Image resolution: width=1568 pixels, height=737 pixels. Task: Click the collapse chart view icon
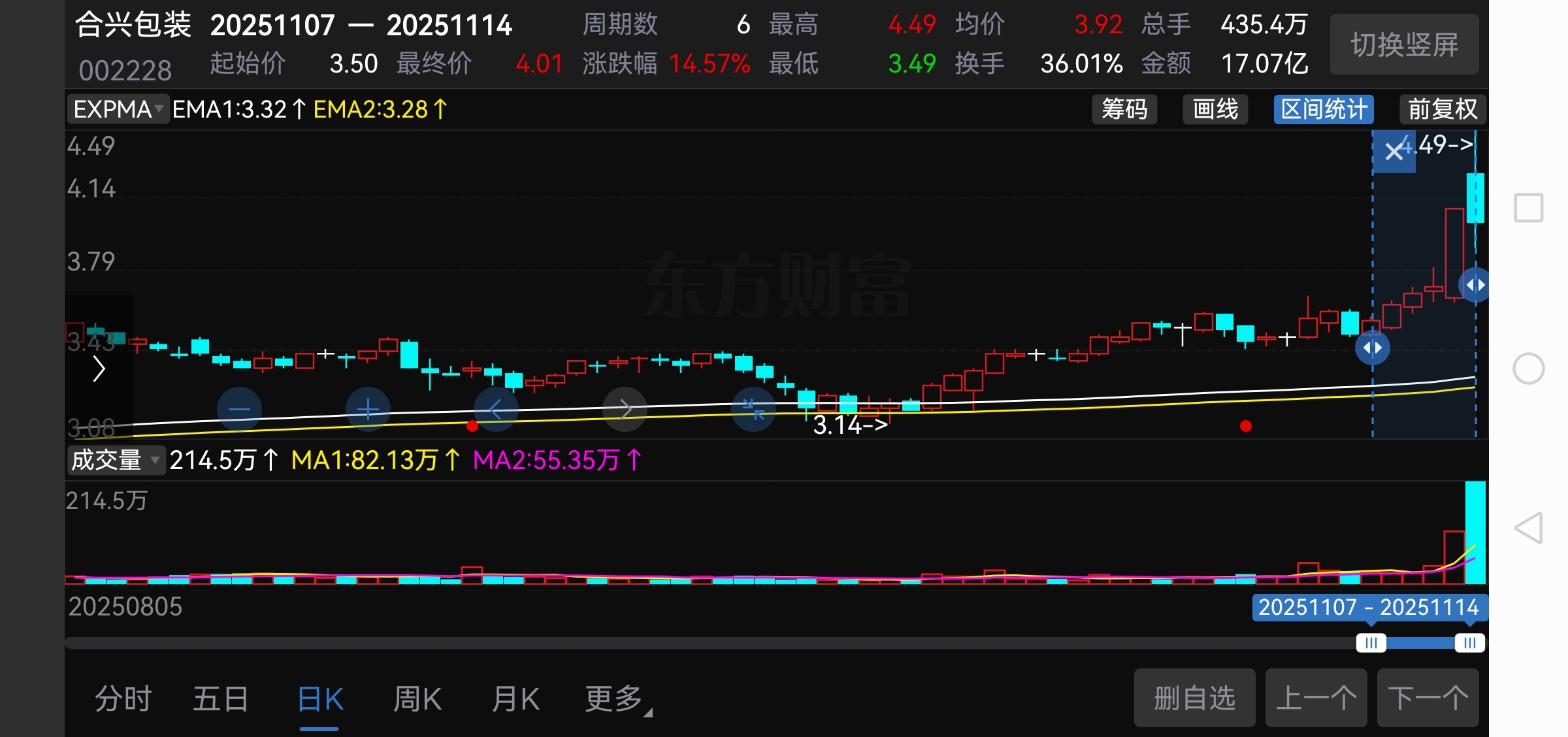753,410
